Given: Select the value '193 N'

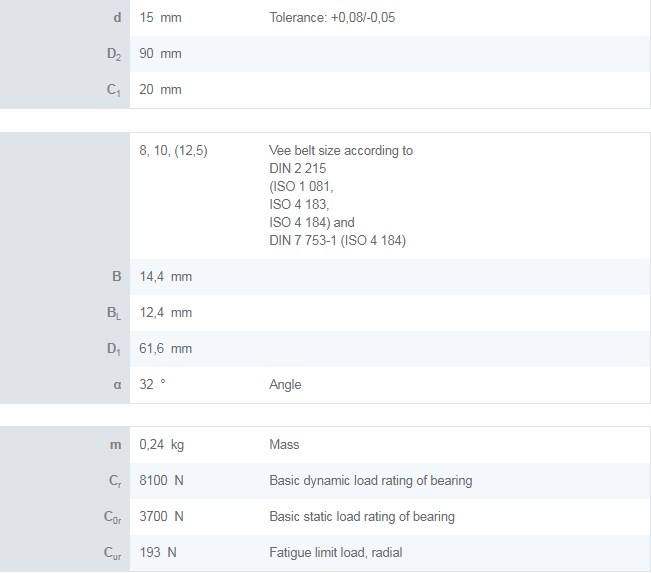Looking at the screenshot, I should point(158,553).
